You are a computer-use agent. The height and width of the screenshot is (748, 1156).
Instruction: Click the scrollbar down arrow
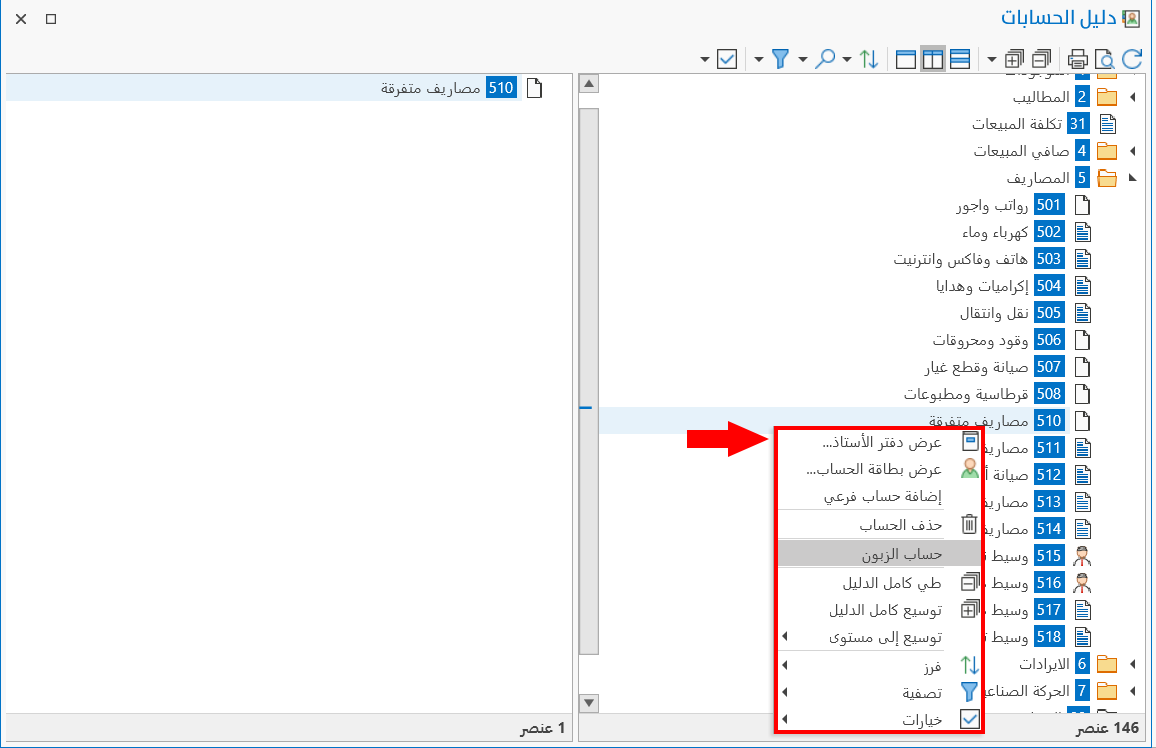[589, 703]
